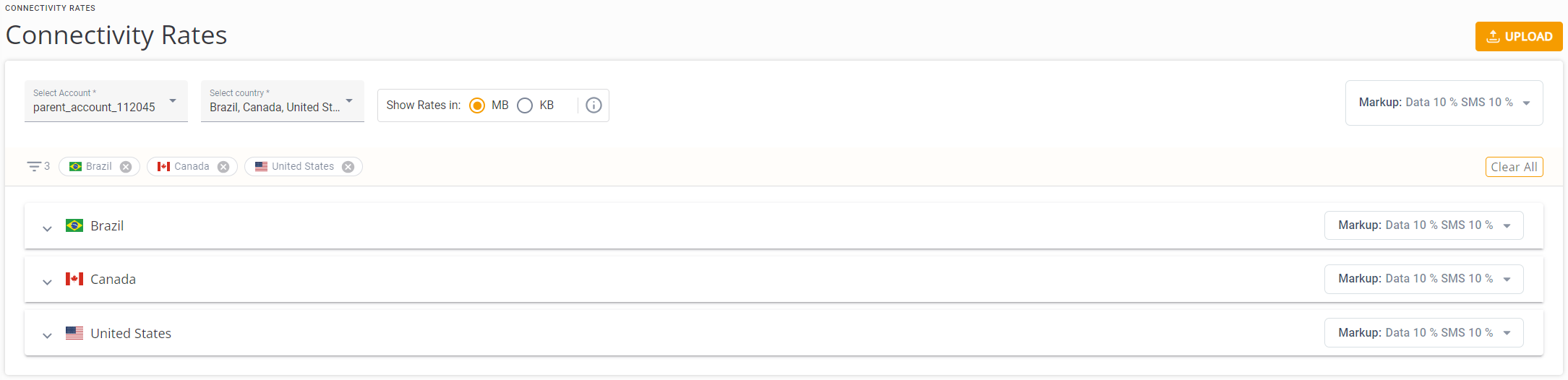Viewport: 1568px width, 380px height.
Task: Remove the United States filter chip
Action: pos(348,167)
